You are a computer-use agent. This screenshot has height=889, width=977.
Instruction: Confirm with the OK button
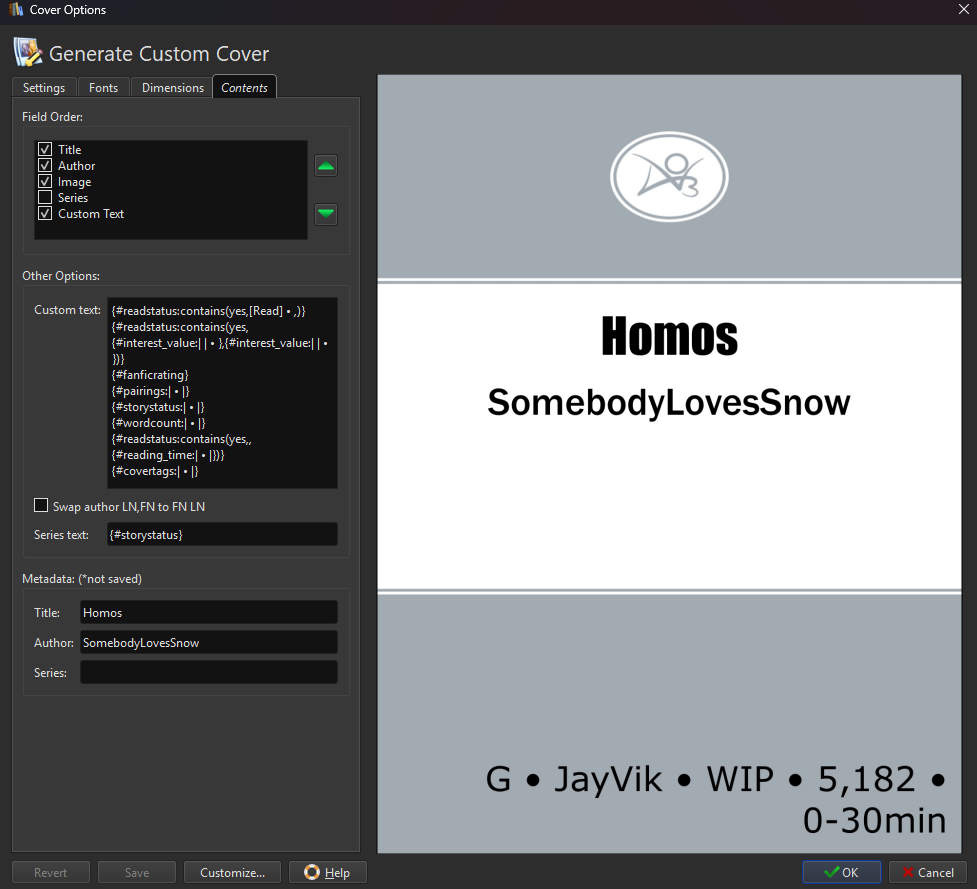[x=842, y=872]
